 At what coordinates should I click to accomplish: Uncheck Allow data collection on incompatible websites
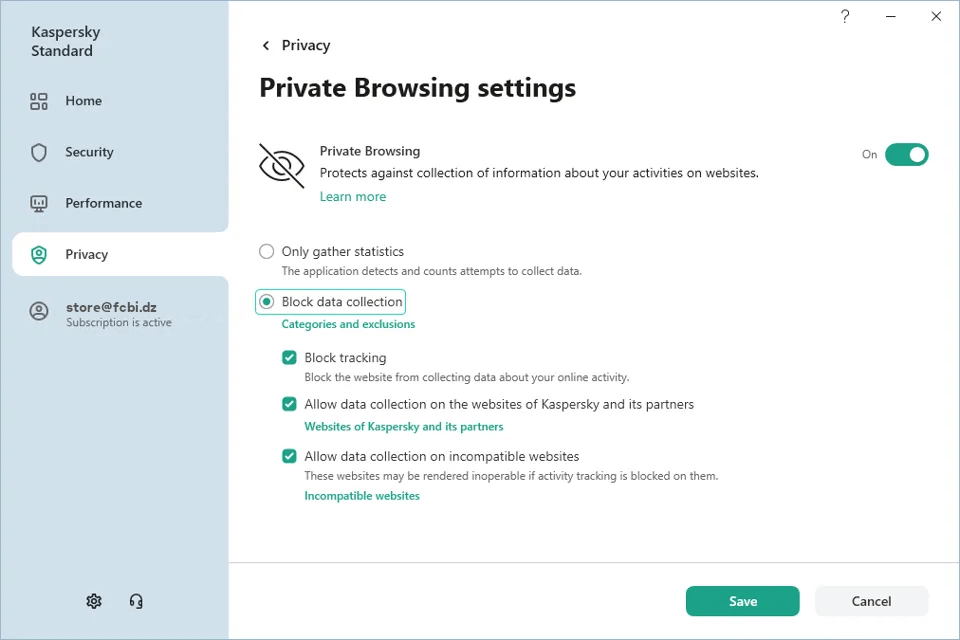coord(289,456)
